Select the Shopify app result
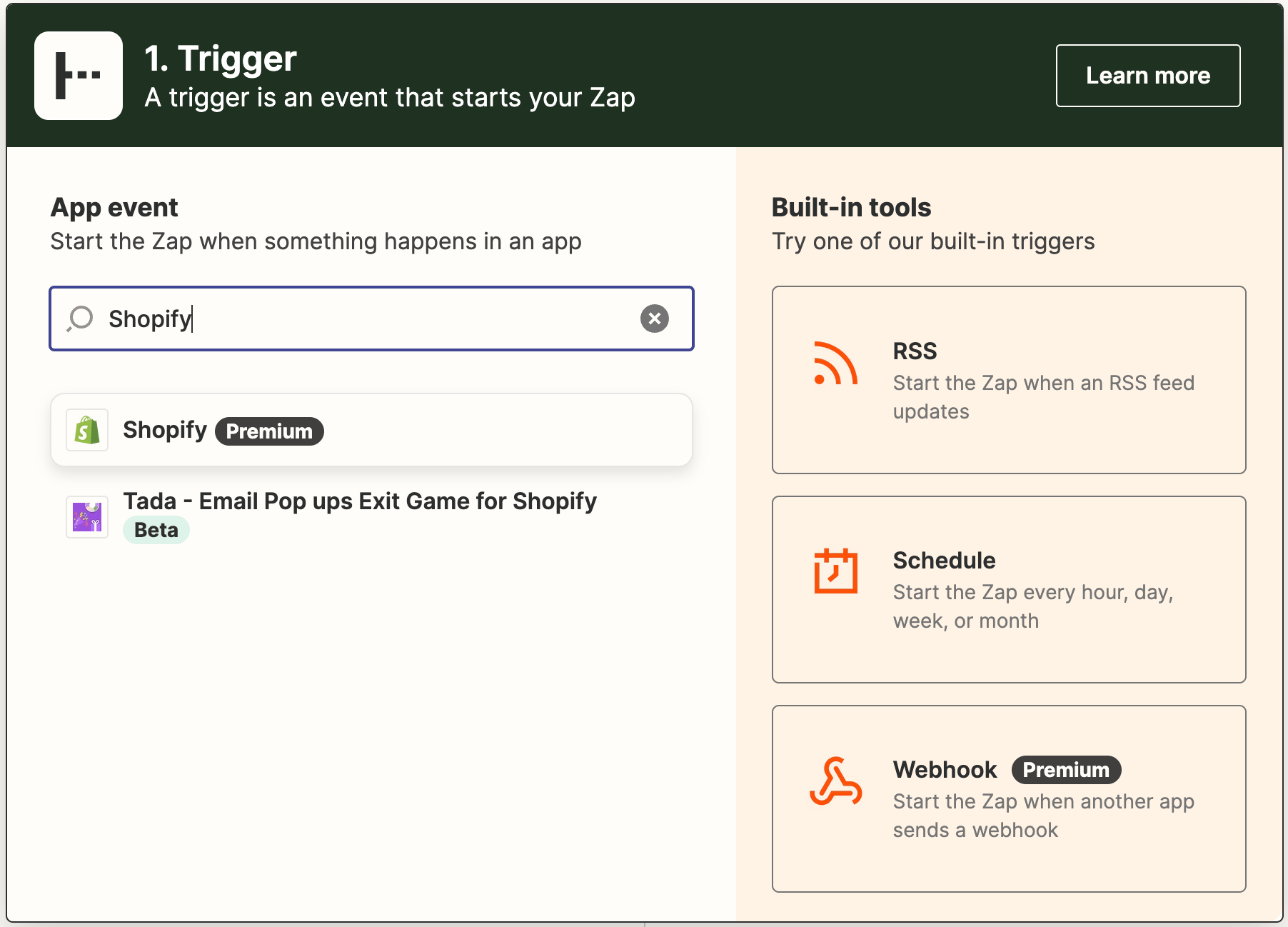The height and width of the screenshot is (927, 1288). coord(371,430)
